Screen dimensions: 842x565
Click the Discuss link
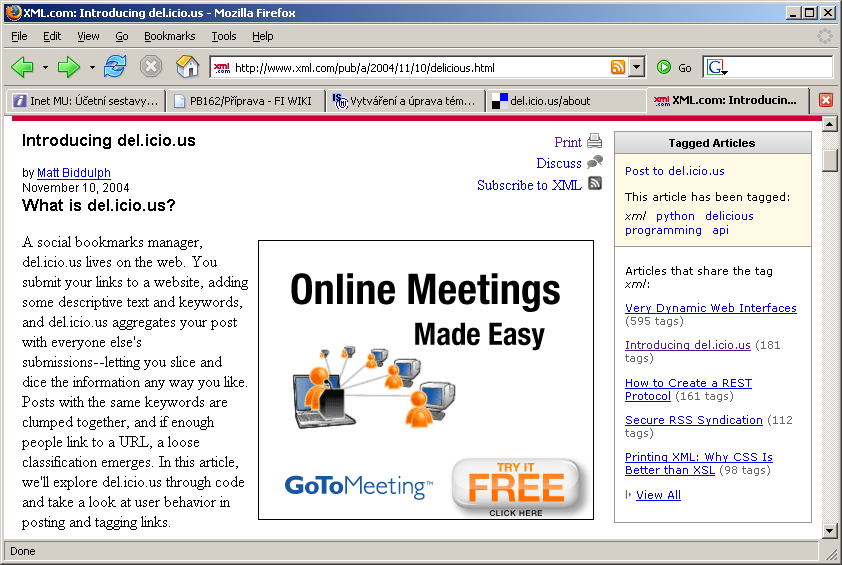point(558,163)
